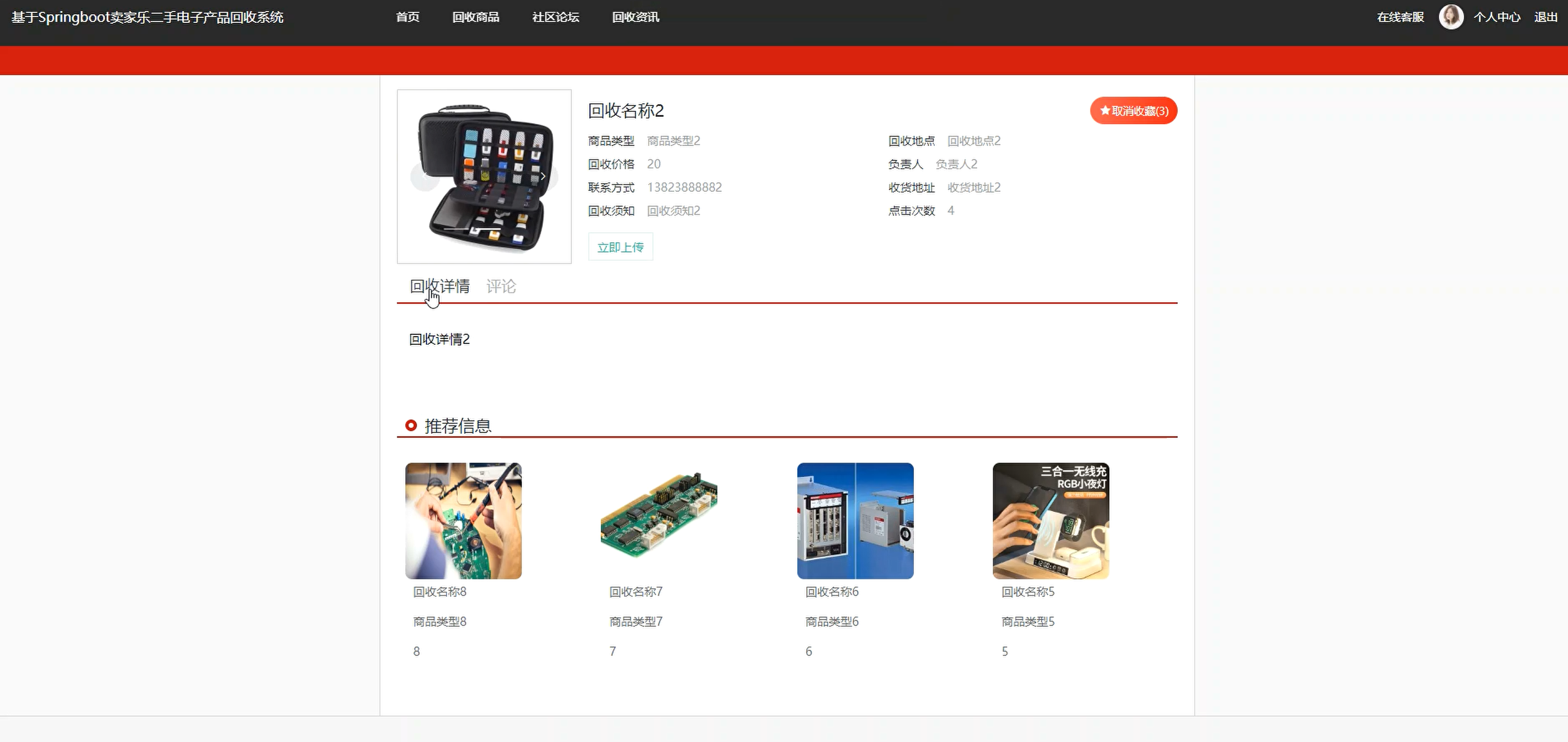Click the carousel previous arrow on product image
This screenshot has height=742, width=1568.
[x=424, y=176]
